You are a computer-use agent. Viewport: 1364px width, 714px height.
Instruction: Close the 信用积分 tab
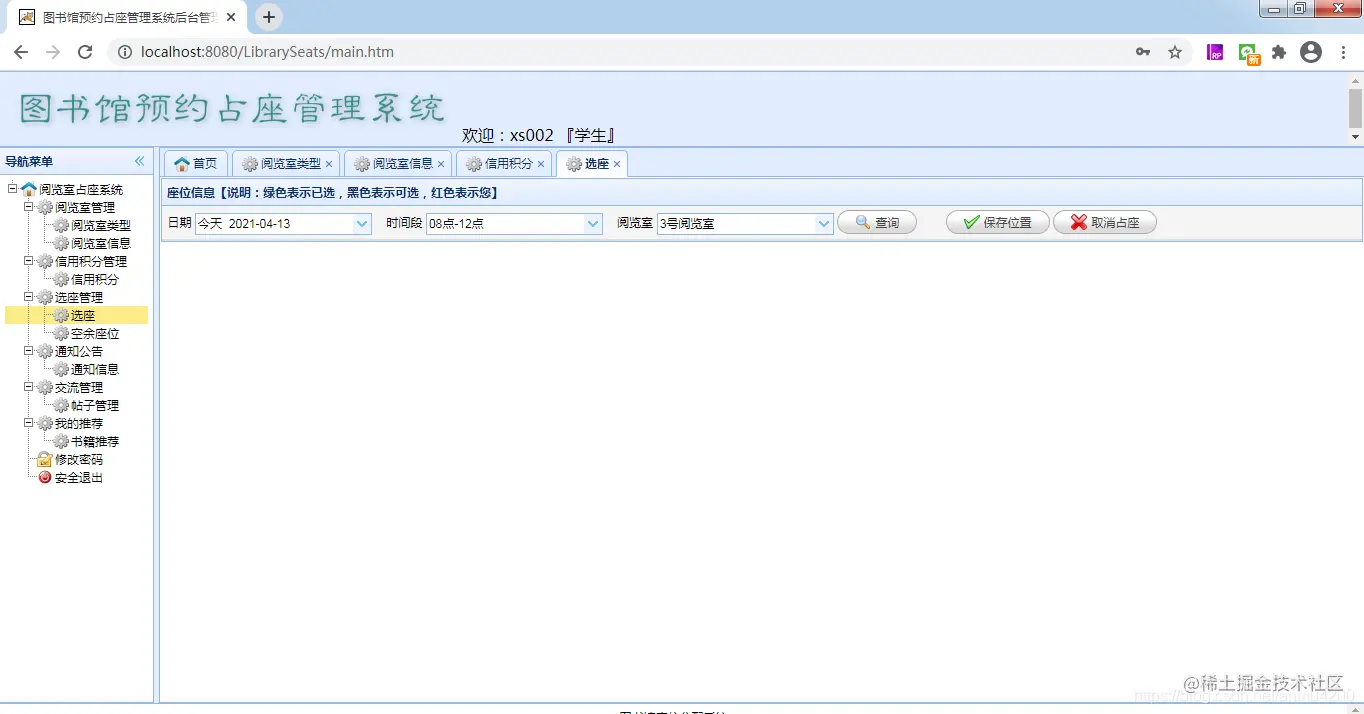(541, 164)
